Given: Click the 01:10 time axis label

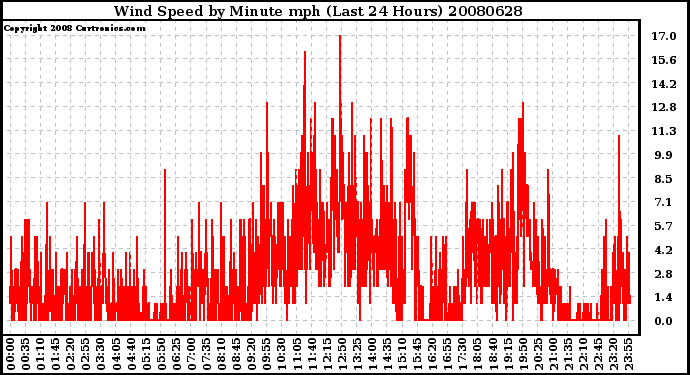Looking at the screenshot, I should (40, 355).
